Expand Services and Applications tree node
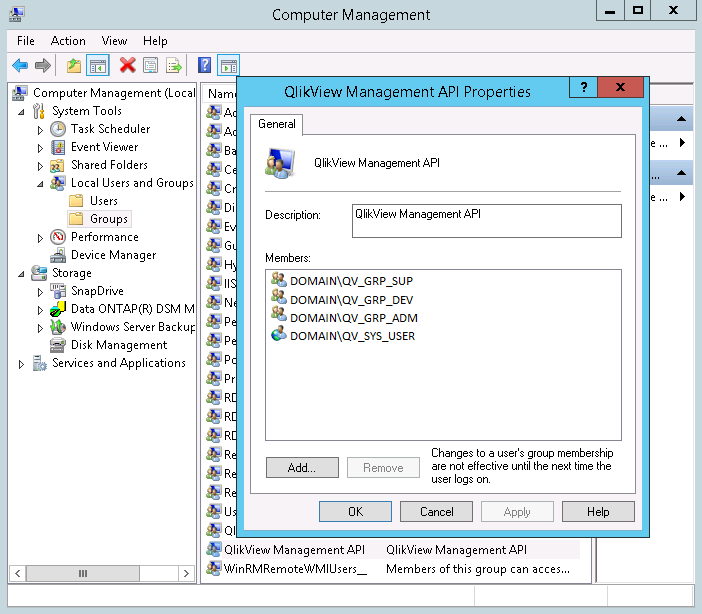 pyautogui.click(x=21, y=365)
